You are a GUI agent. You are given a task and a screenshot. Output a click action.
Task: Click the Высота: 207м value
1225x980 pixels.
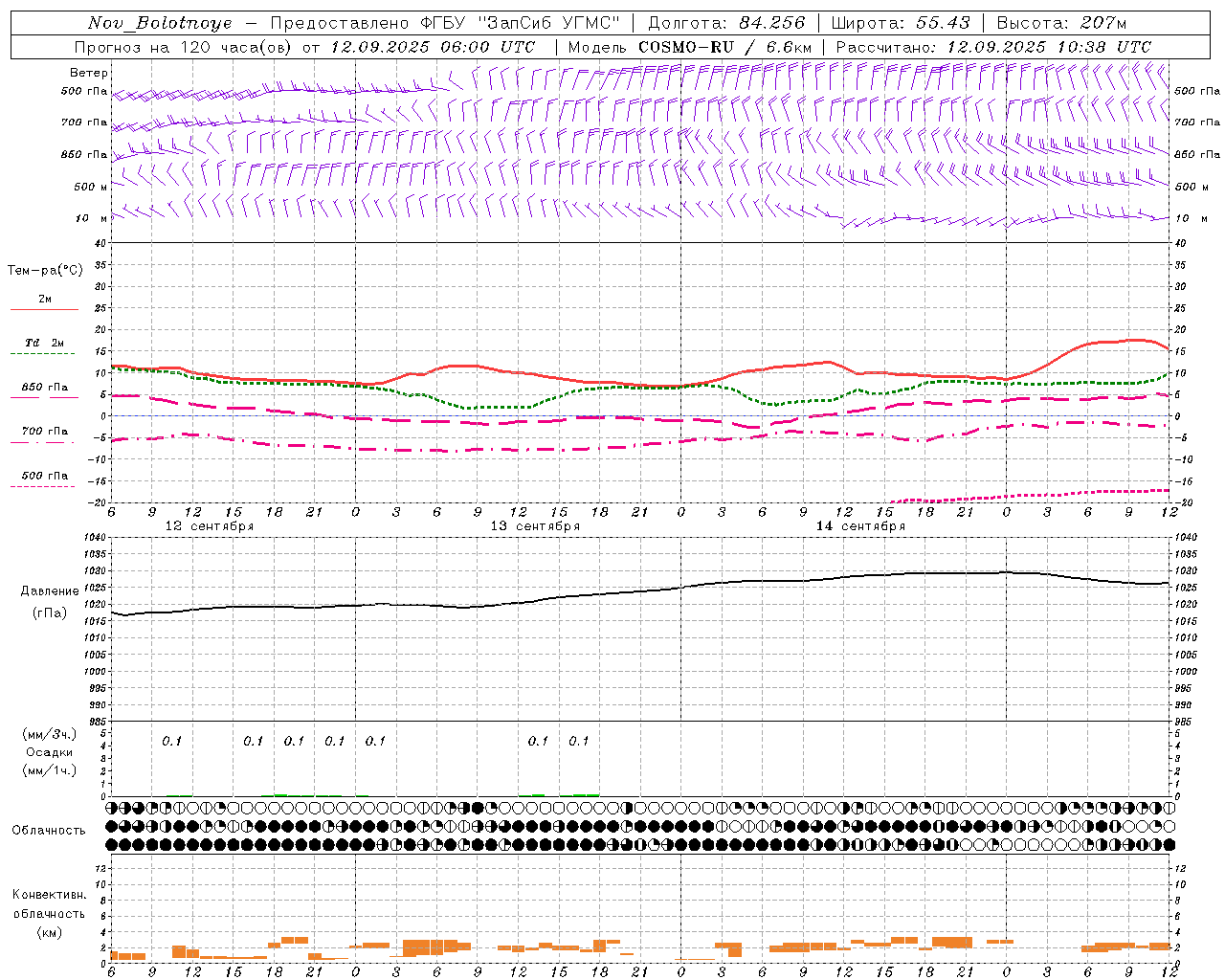pos(1061,23)
